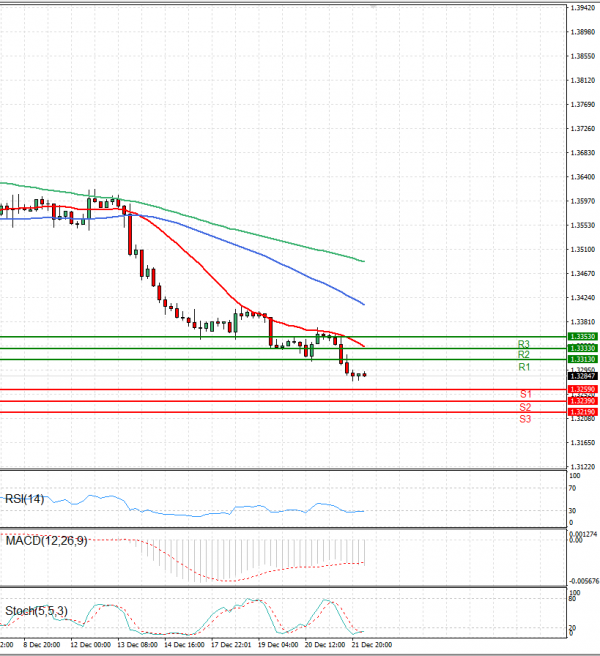Click the 1.31650 price axis value

[x=583, y=443]
